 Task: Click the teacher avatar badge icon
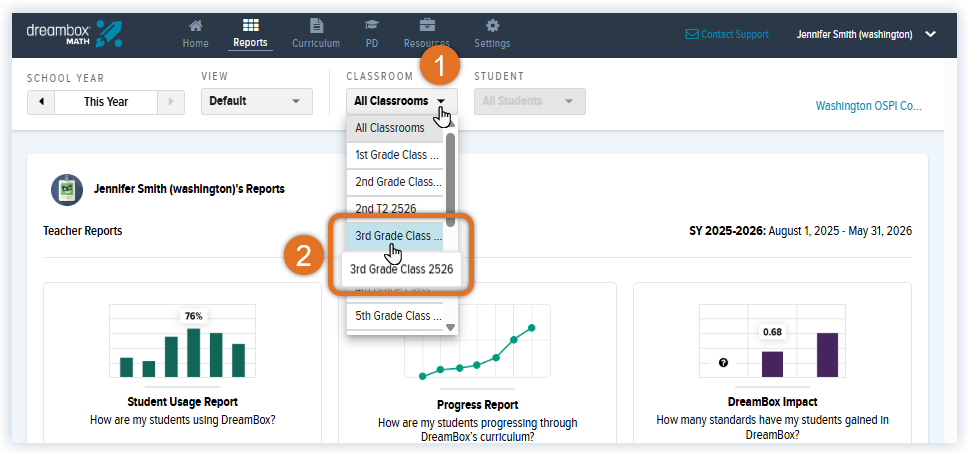pyautogui.click(x=67, y=189)
